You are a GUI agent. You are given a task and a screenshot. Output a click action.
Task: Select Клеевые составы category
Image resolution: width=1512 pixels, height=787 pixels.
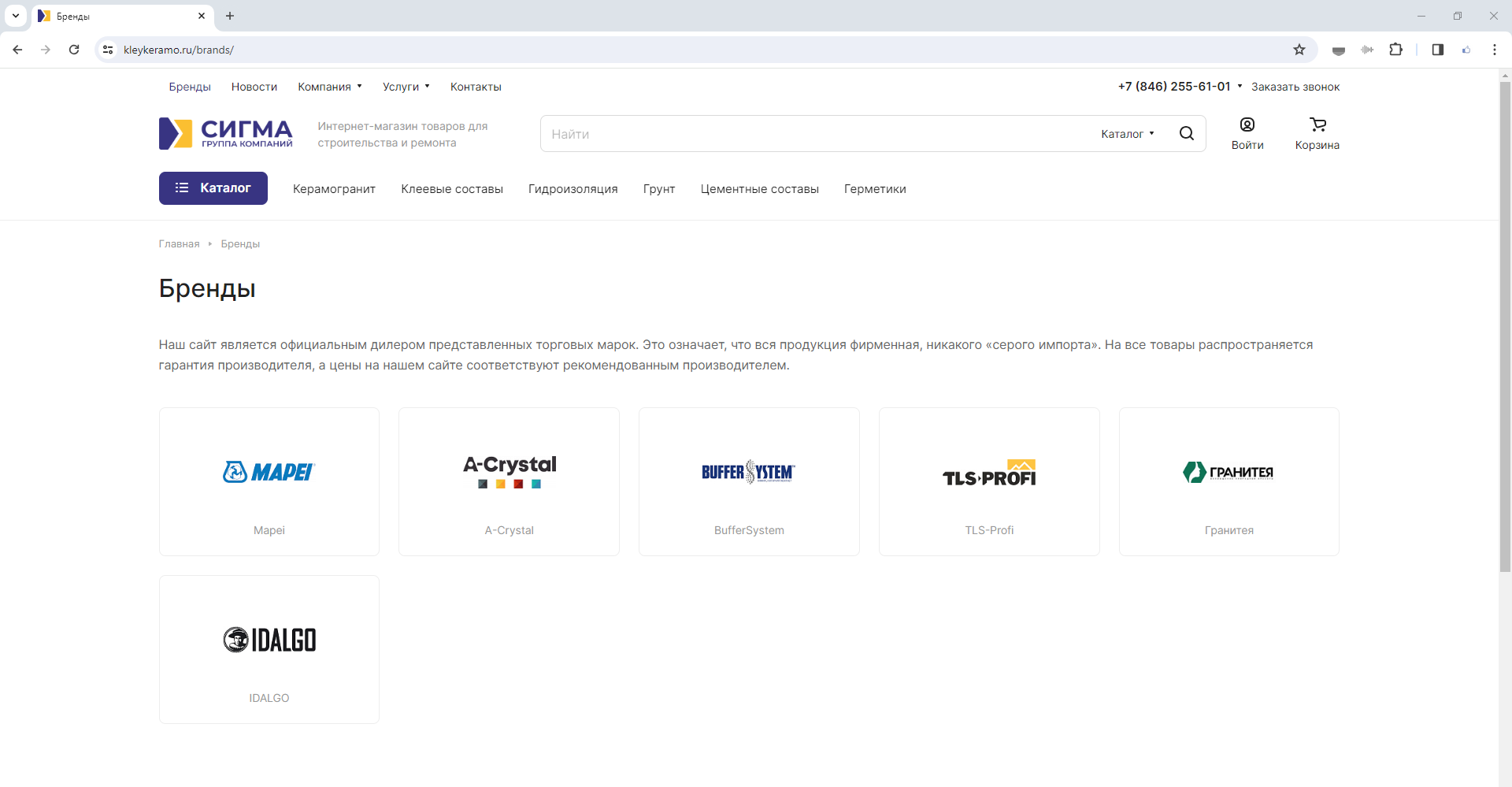tap(452, 189)
